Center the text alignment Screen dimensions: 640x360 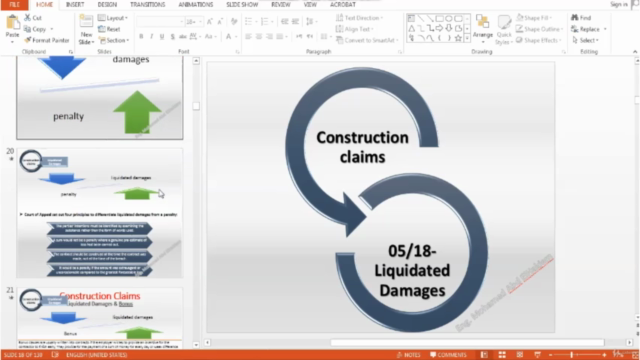(x=259, y=37)
